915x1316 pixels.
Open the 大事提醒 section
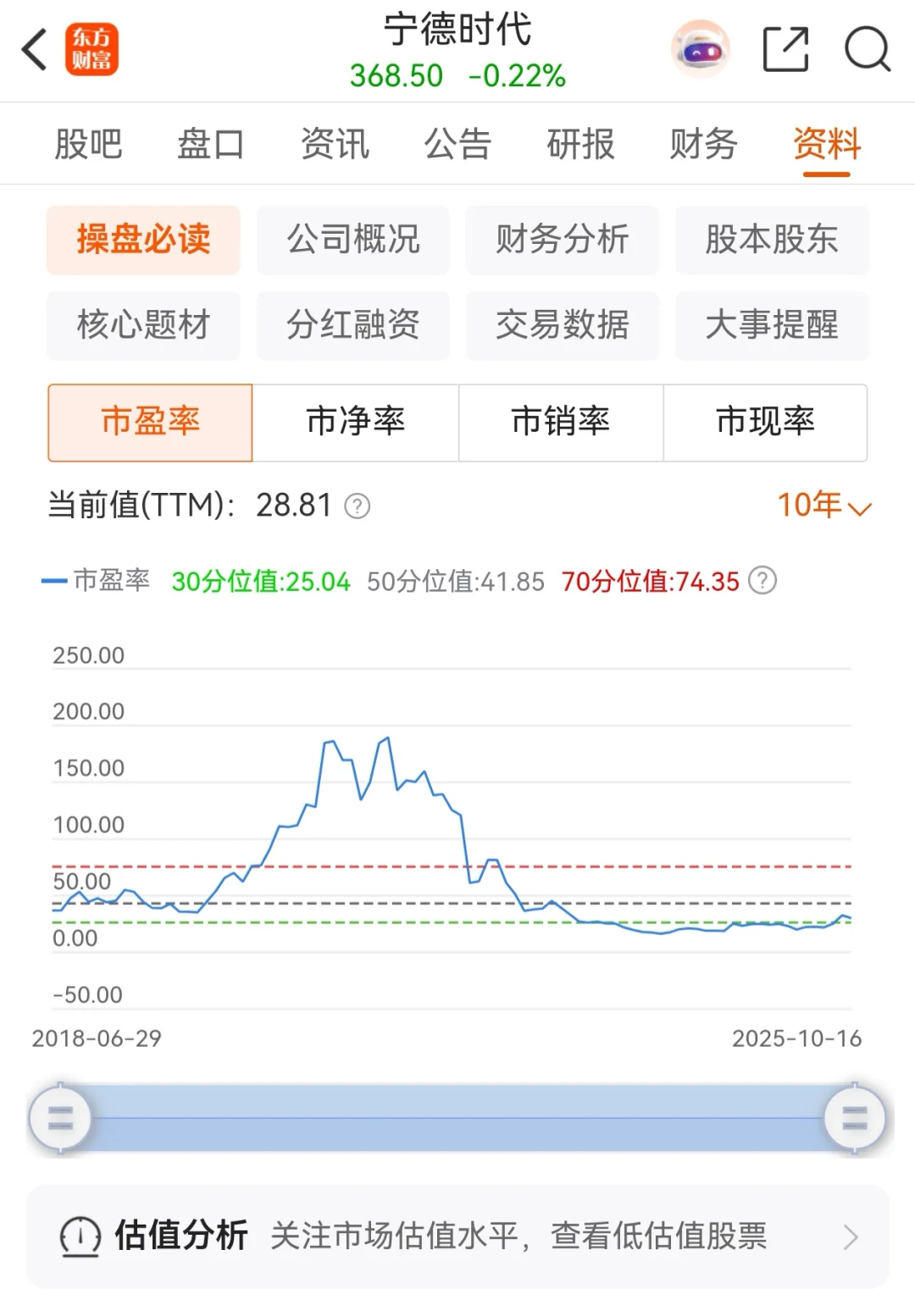point(772,325)
